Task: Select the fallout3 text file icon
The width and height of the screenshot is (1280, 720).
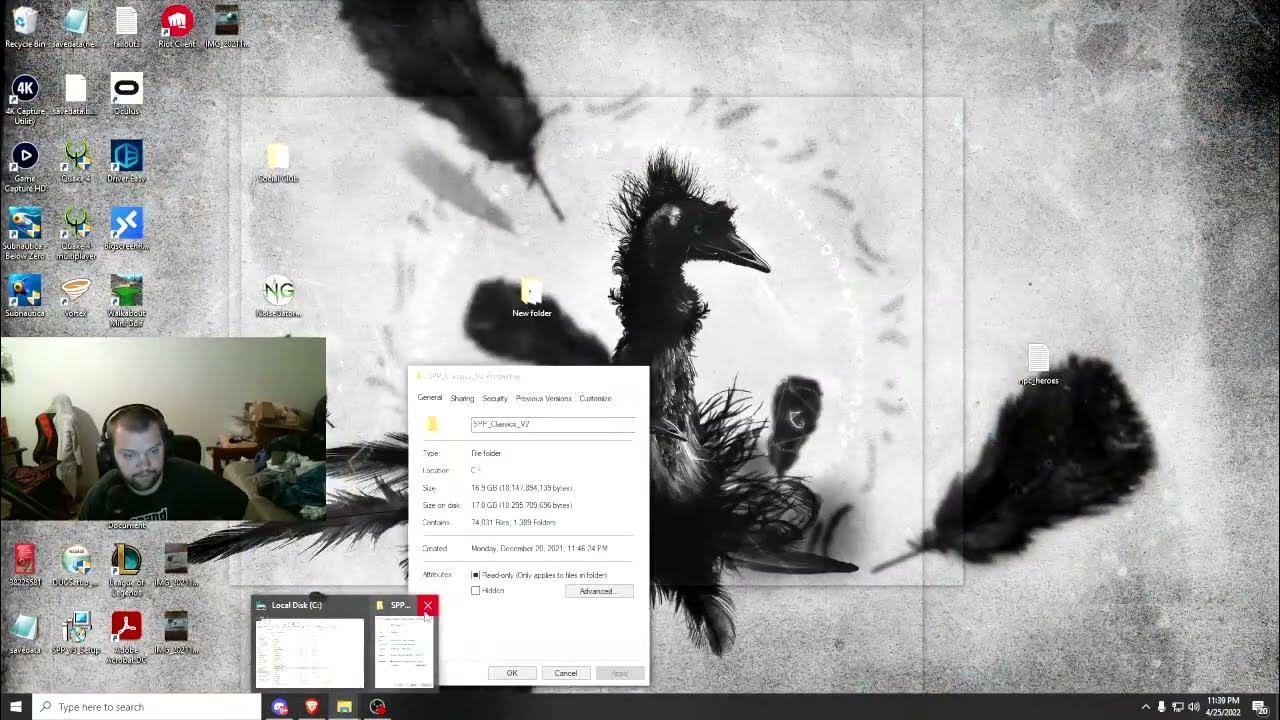Action: [126, 27]
